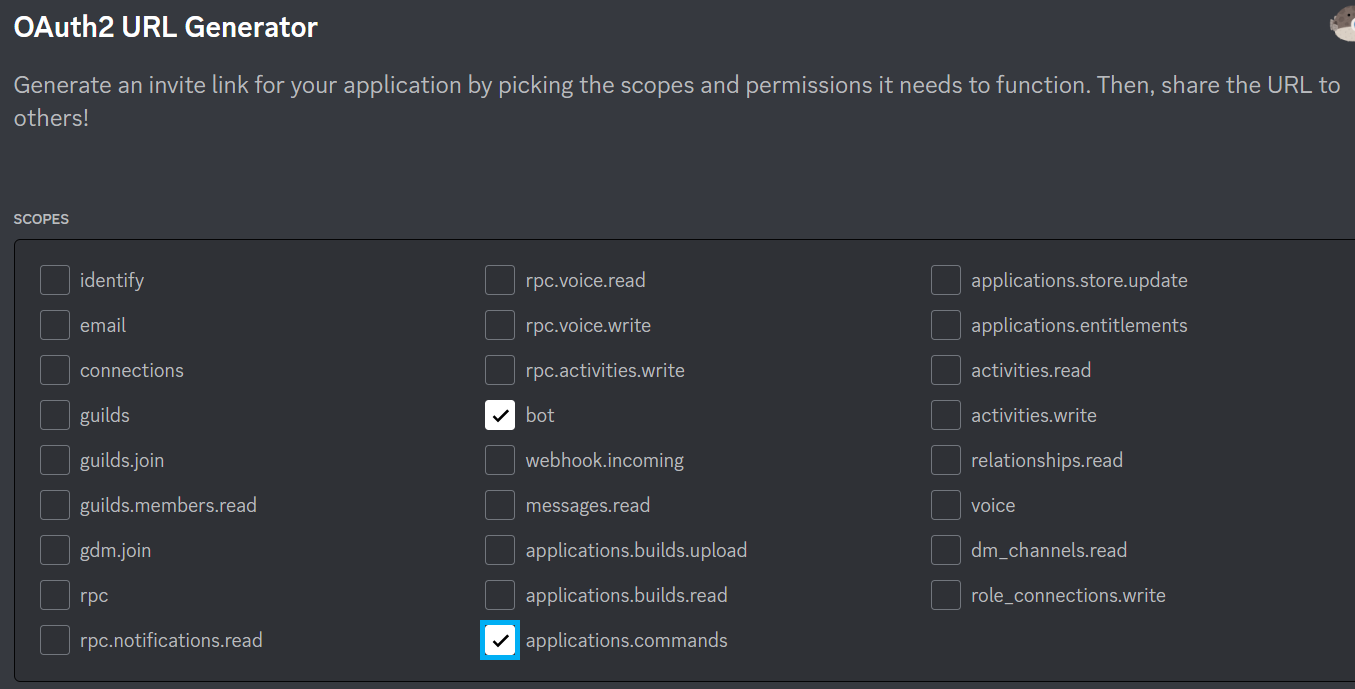Check the rpc.notifications.read scope
Viewport: 1355px width, 689px height.
[x=55, y=640]
